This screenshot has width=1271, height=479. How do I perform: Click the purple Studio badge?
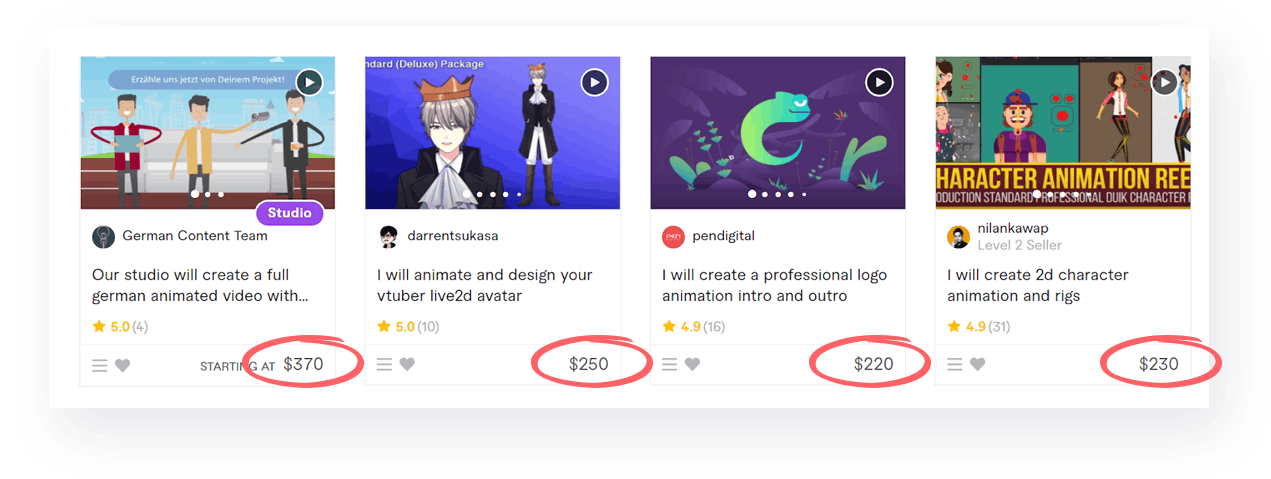tap(290, 213)
